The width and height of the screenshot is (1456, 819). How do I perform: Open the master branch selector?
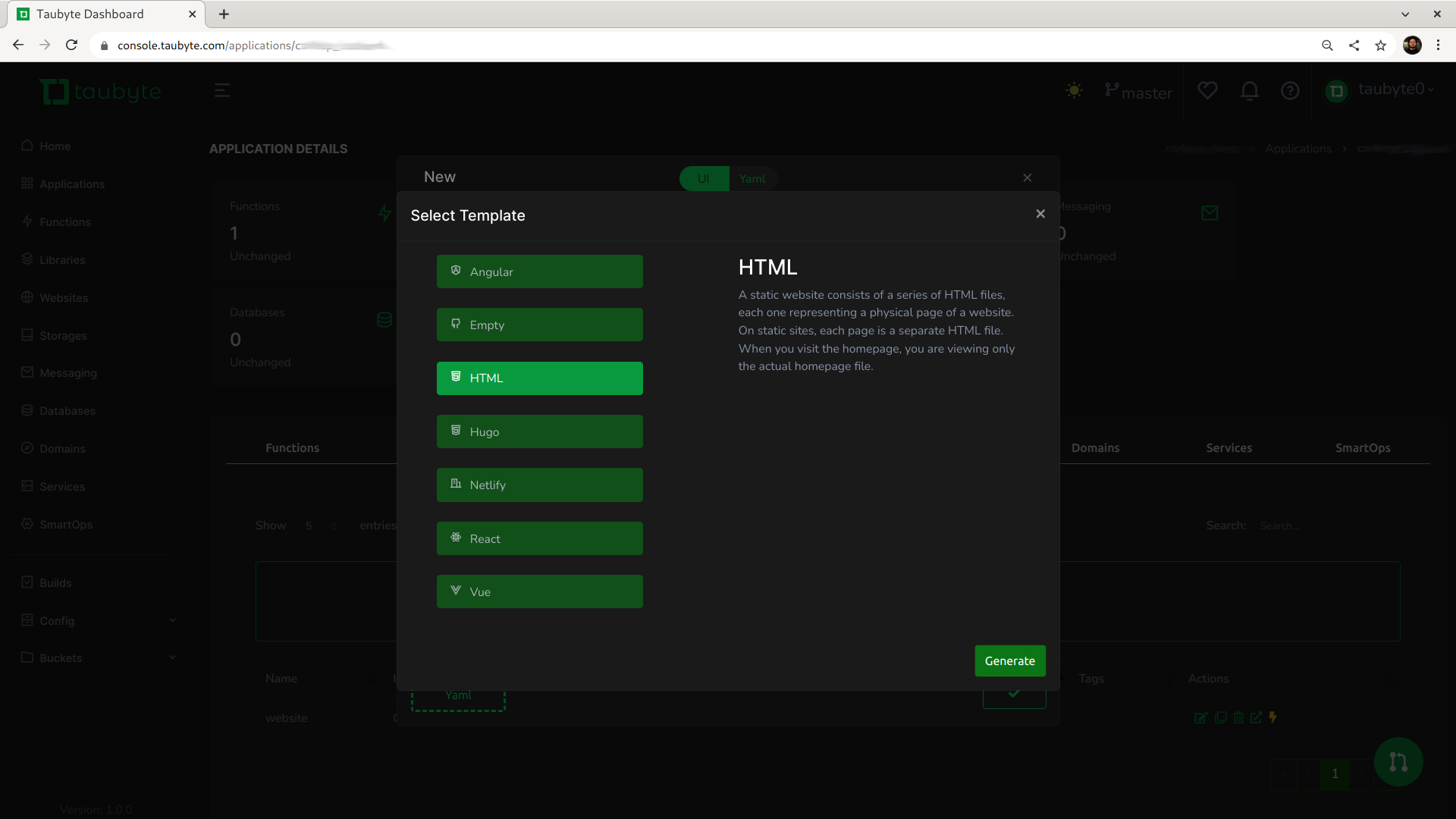[x=1138, y=92]
